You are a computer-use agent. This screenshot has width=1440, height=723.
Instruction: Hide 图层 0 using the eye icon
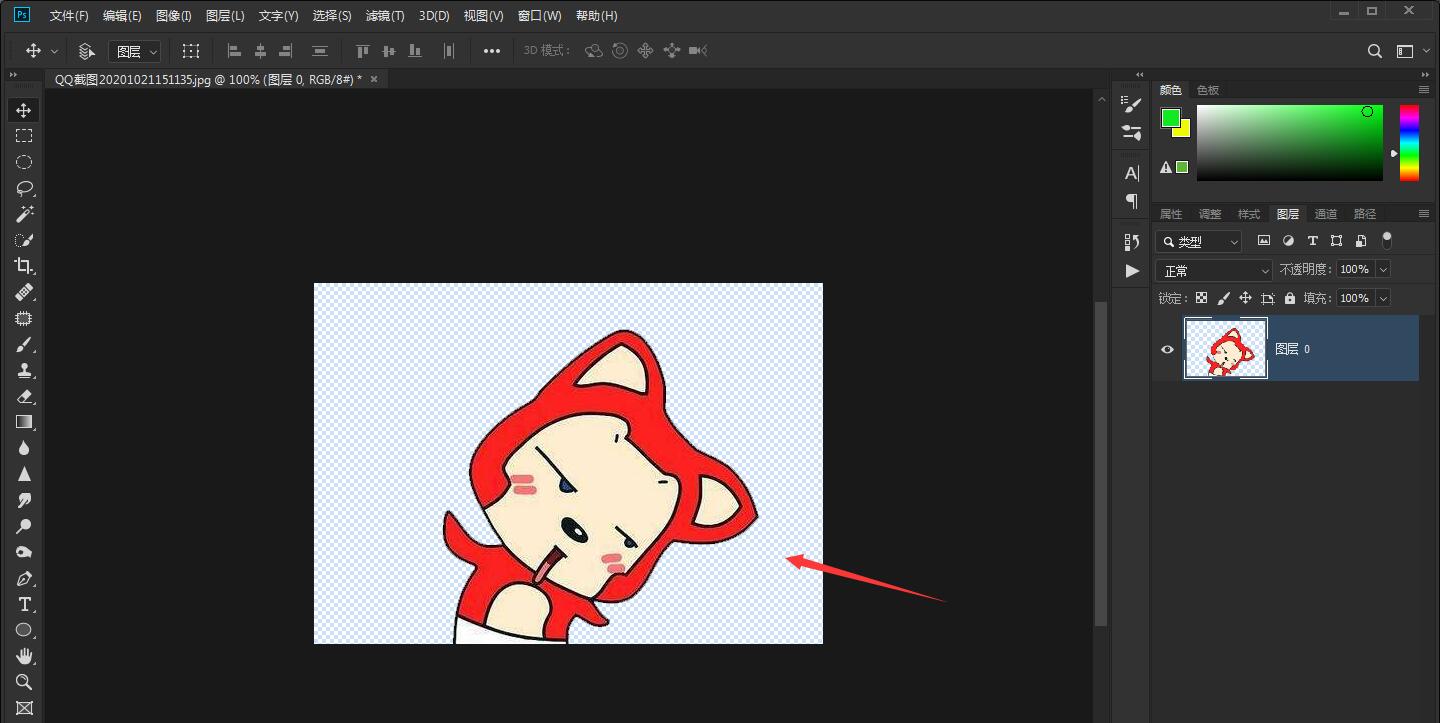click(x=1167, y=349)
